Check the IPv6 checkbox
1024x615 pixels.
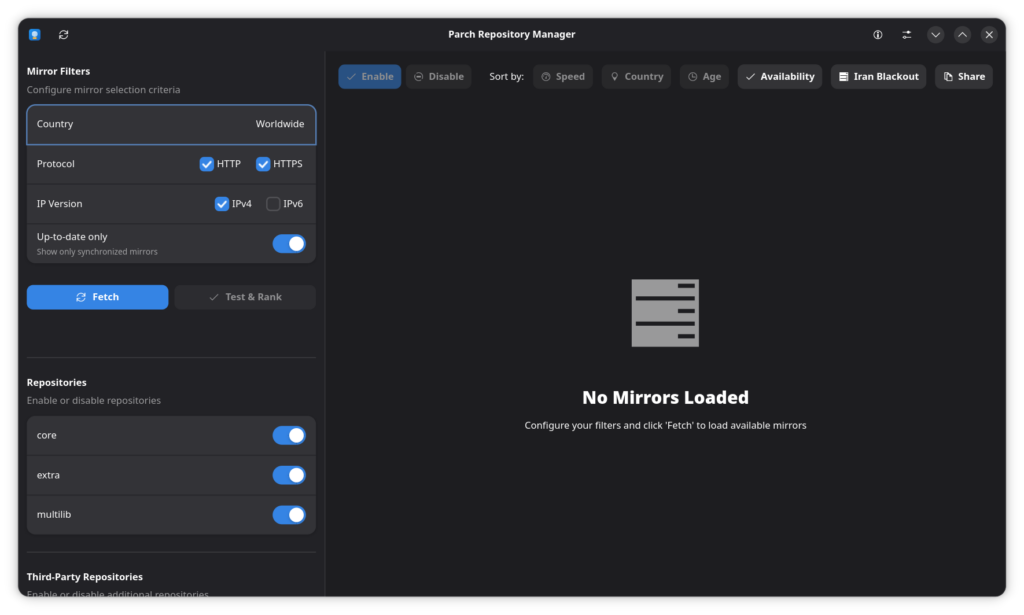(x=273, y=204)
